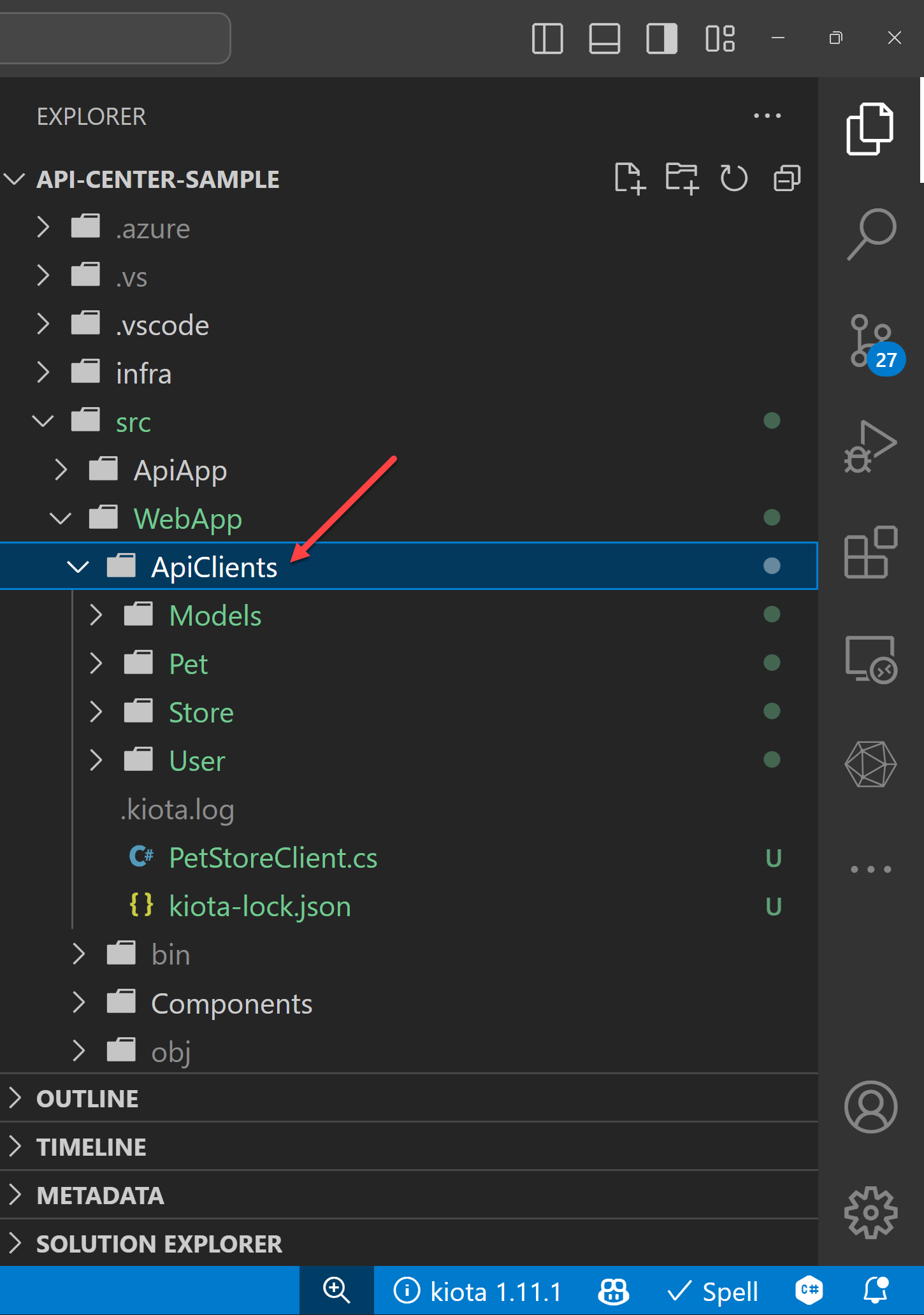Expand the infra folder

409,373
